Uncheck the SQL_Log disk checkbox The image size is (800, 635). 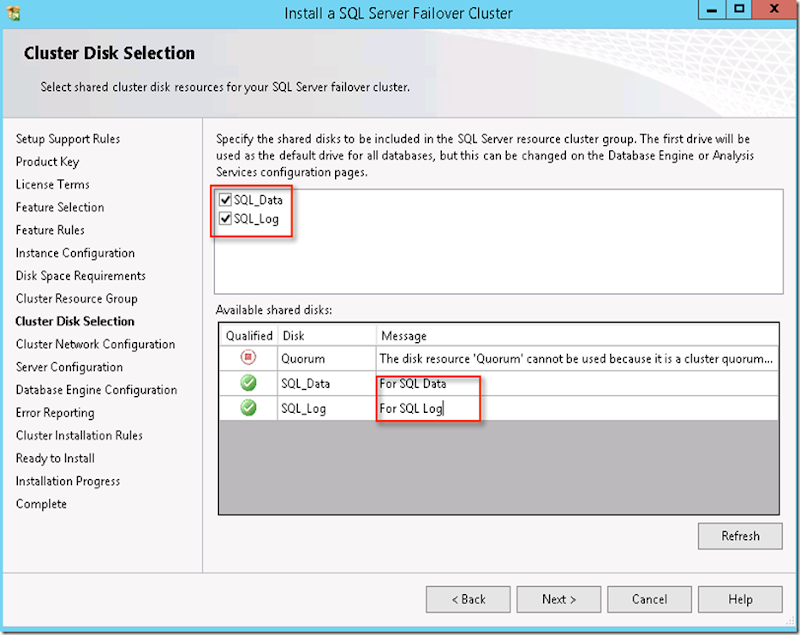point(225,219)
